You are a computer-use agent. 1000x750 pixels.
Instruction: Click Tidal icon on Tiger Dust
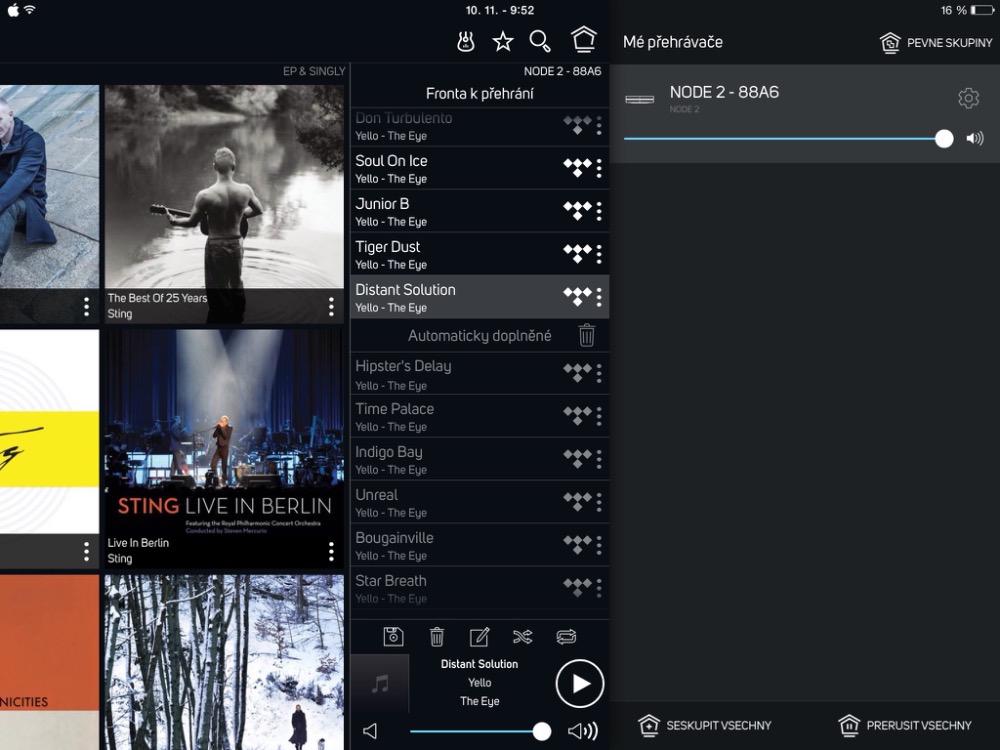tap(577, 254)
